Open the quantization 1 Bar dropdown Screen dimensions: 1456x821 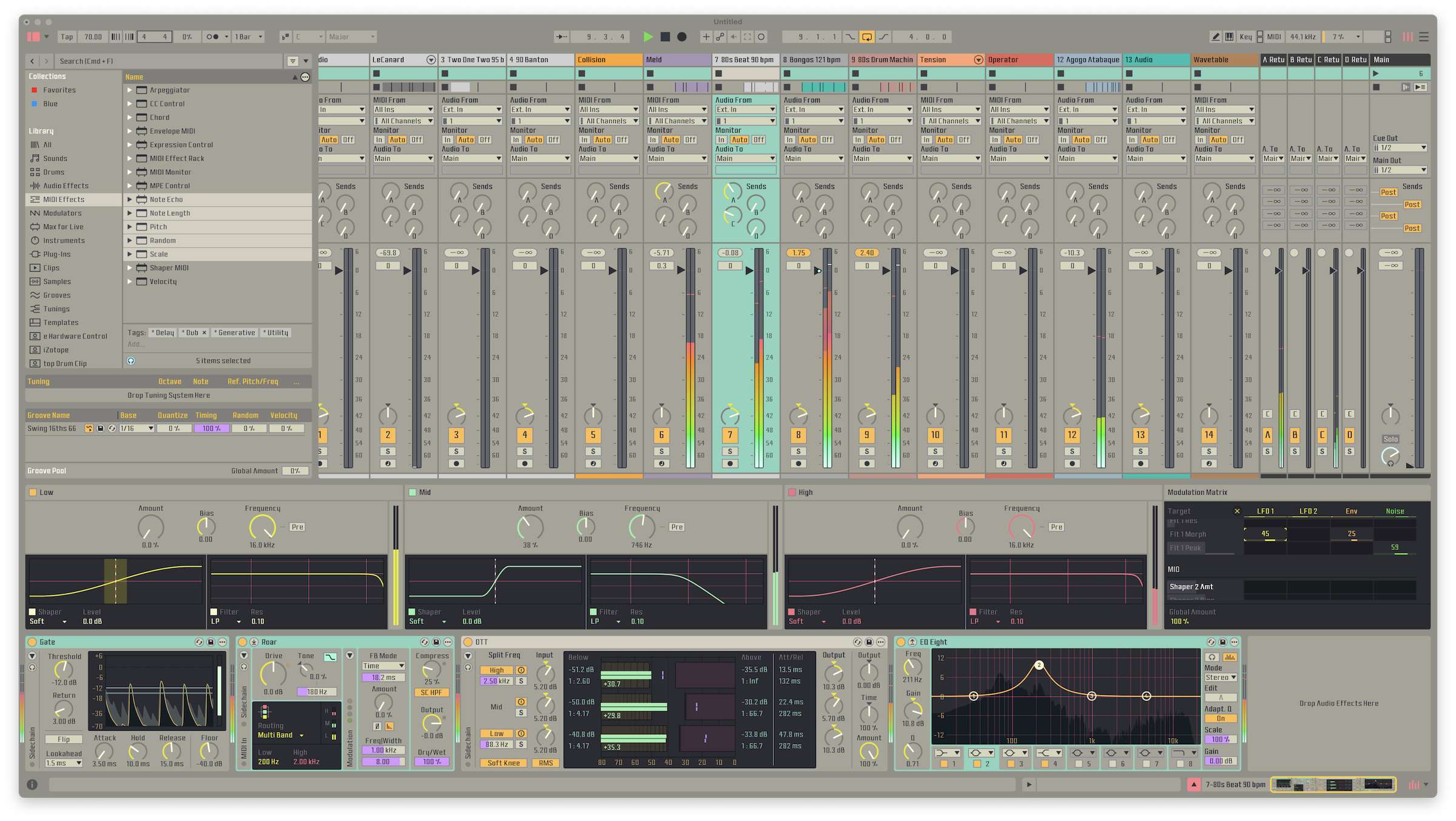click(249, 37)
